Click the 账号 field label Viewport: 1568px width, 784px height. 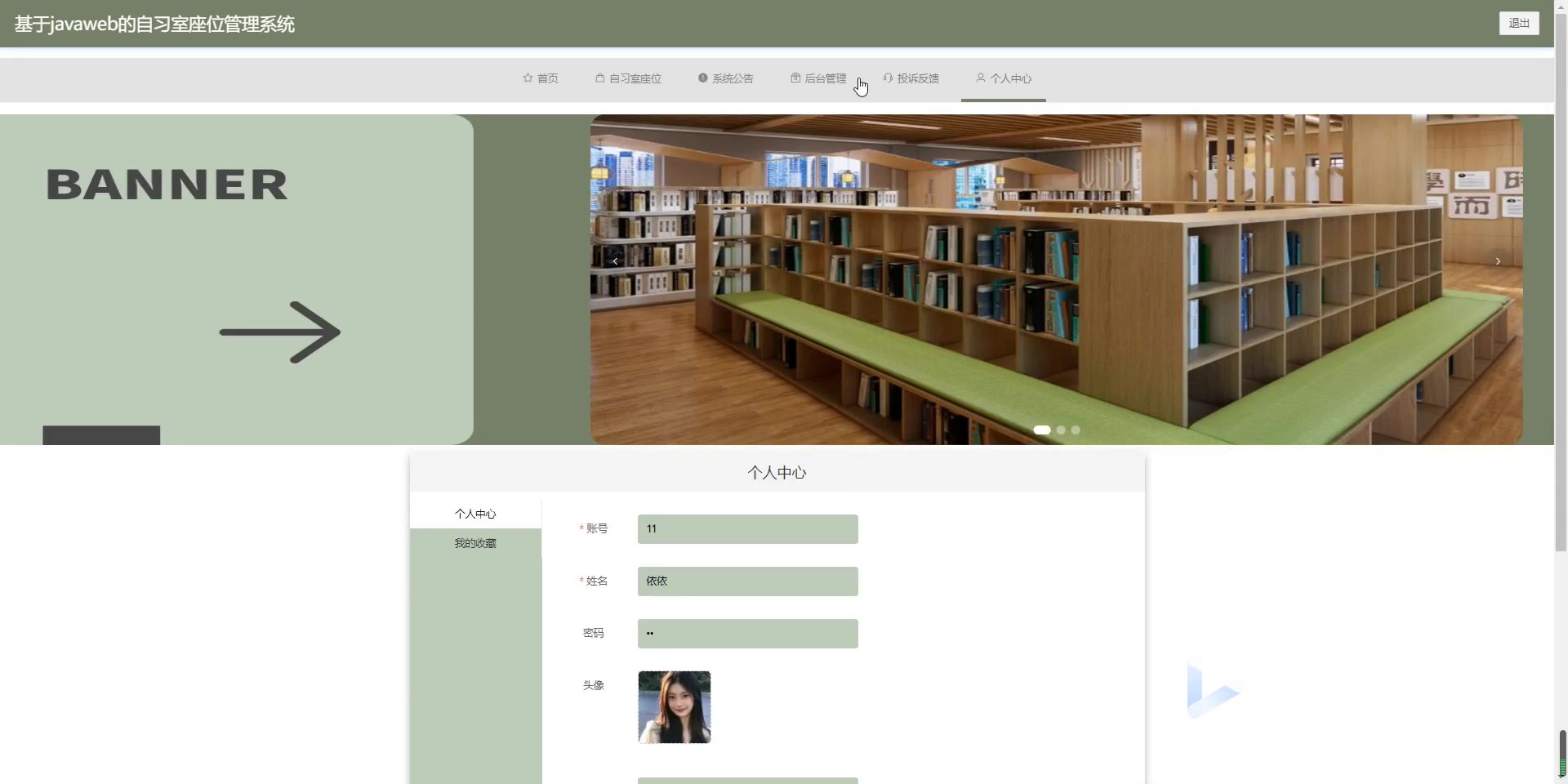click(x=597, y=528)
